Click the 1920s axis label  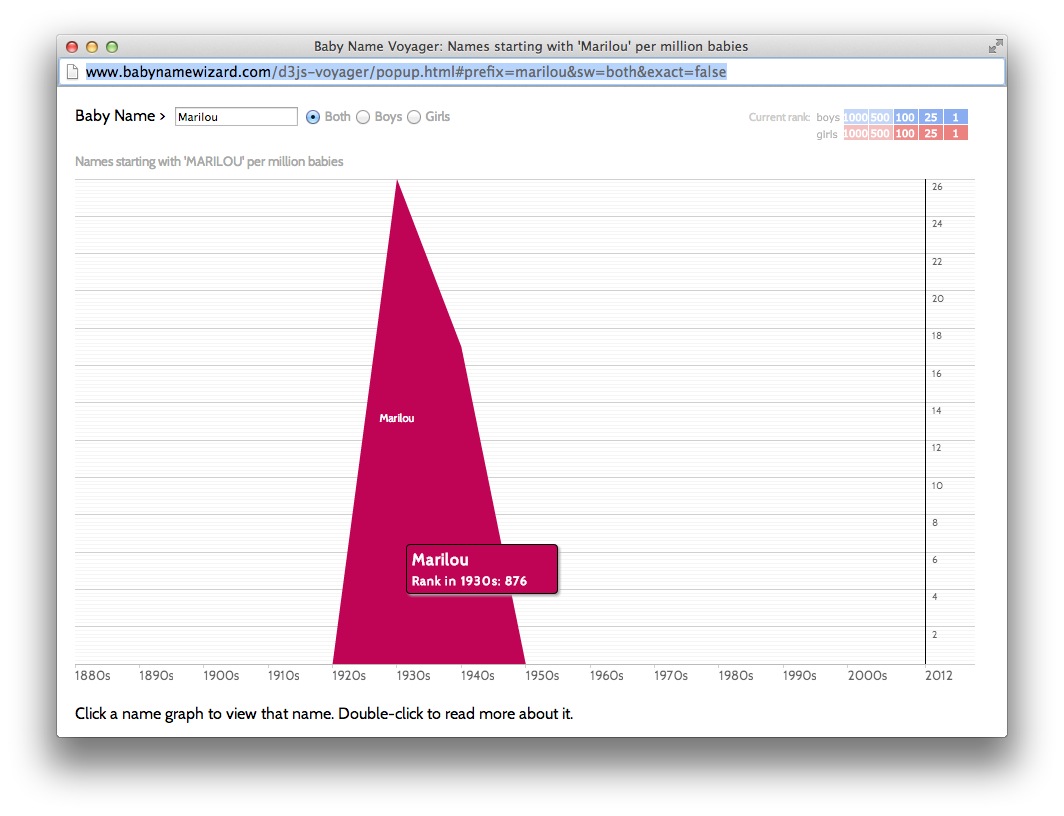pos(349,676)
